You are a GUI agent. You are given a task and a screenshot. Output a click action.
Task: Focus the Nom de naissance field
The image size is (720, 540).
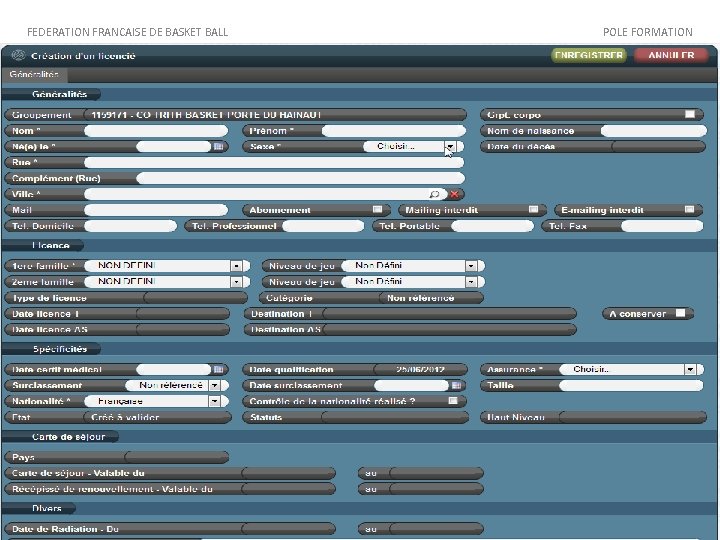[x=653, y=131]
